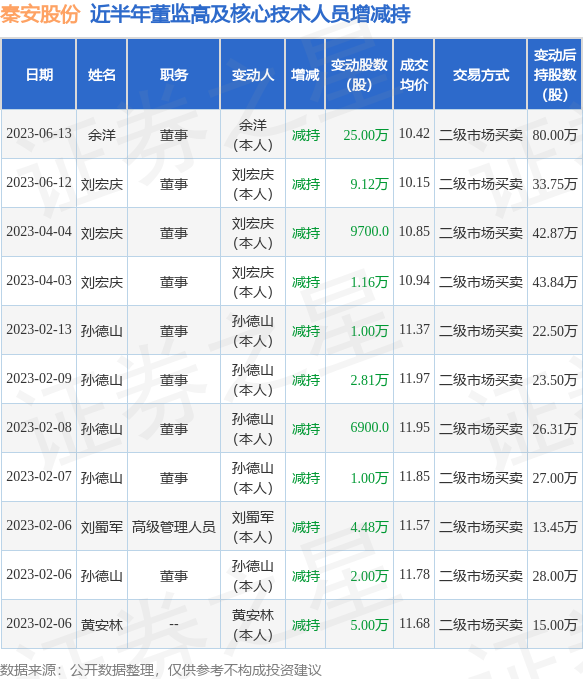This screenshot has height=679, width=583.
Task: Click the average price 11.37
Action: 414,330
